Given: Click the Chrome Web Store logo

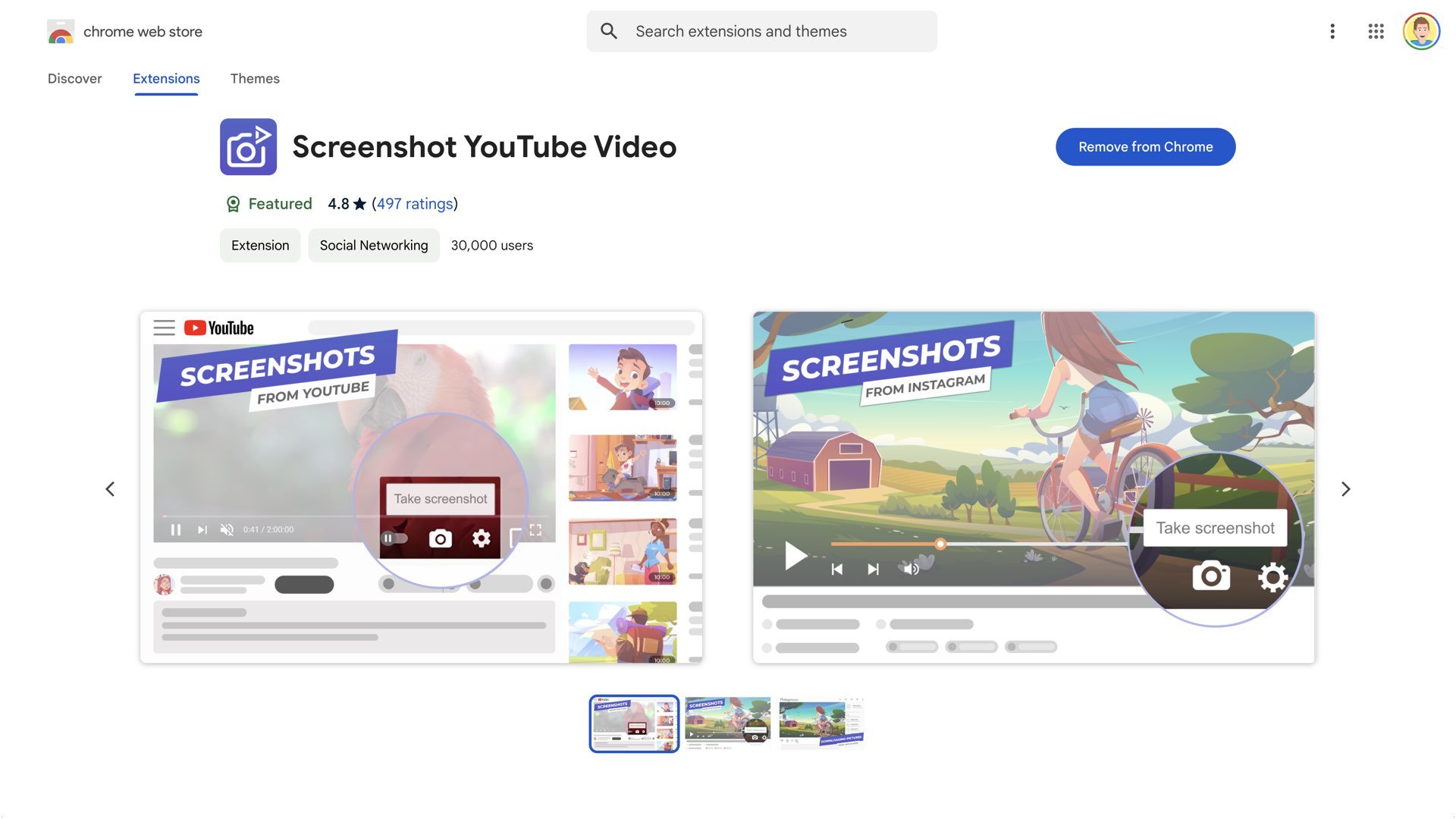Looking at the screenshot, I should (x=61, y=32).
